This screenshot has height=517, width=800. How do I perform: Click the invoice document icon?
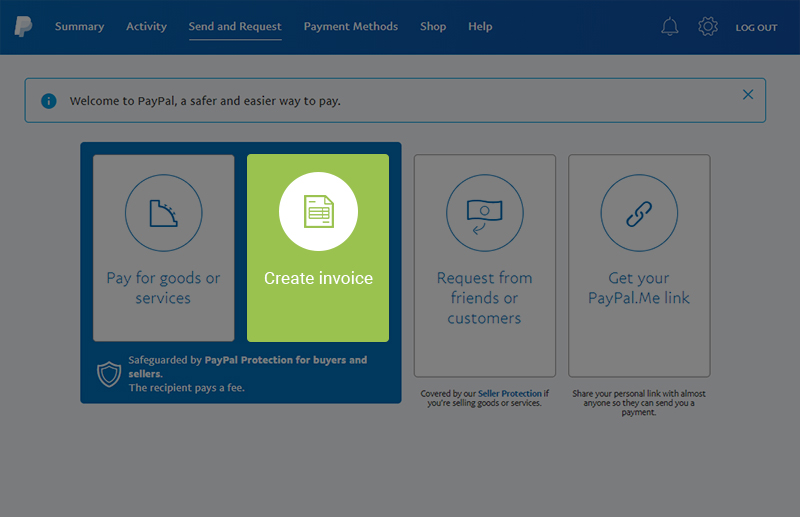pos(318,211)
